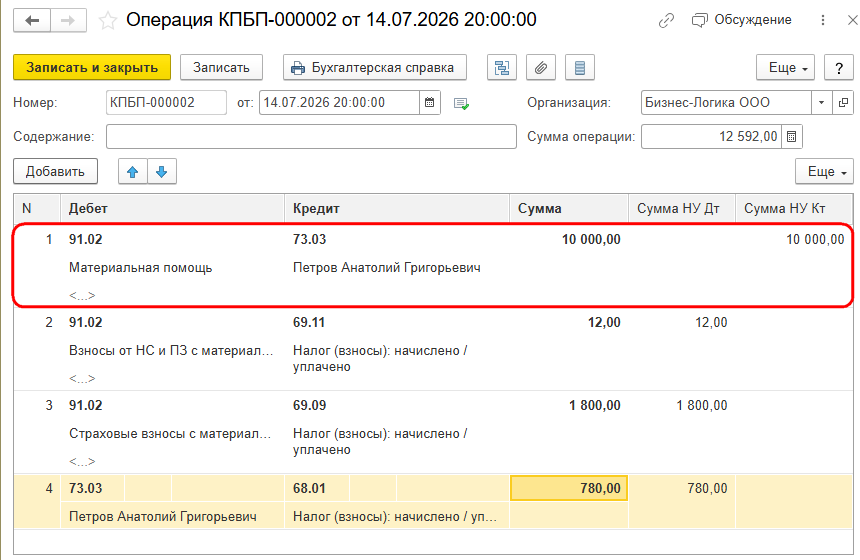The image size is (860, 560).
Task: Open the report list icon in toolbar
Action: point(580,67)
